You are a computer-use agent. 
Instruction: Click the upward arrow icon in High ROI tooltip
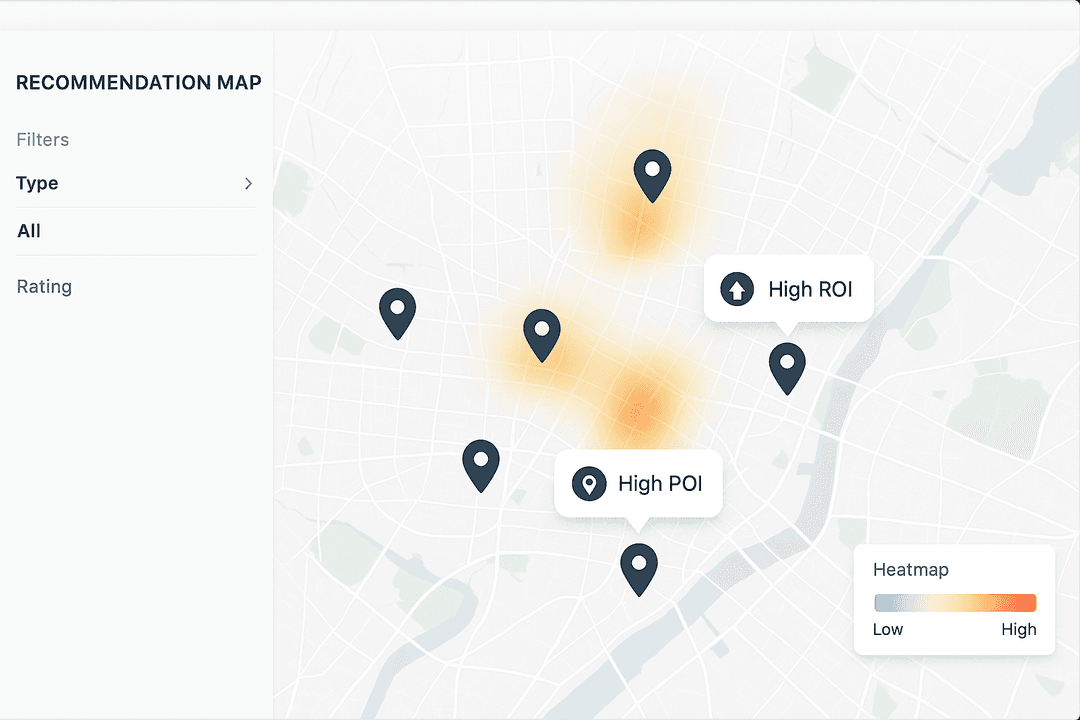pos(737,289)
